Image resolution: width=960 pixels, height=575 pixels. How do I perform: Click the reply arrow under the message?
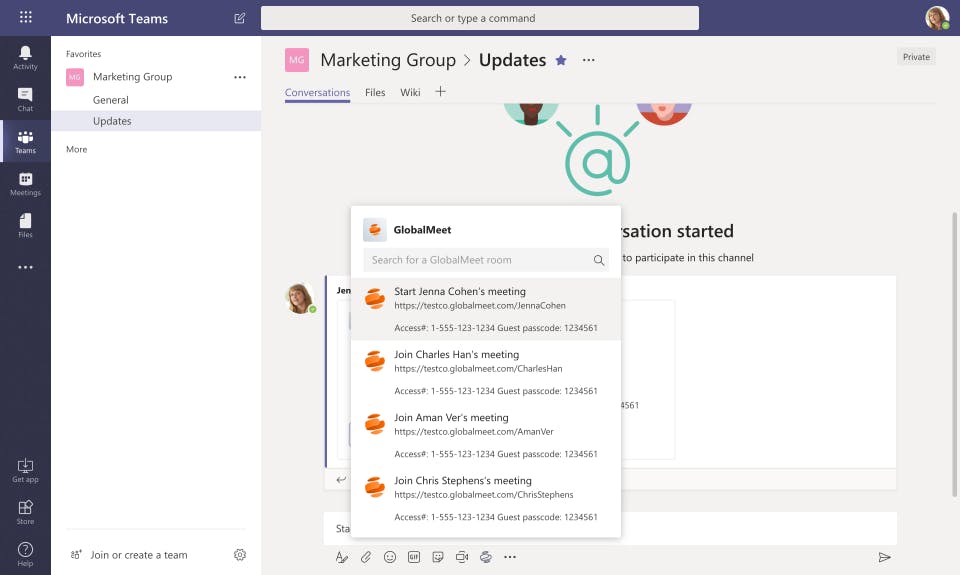pyautogui.click(x=341, y=479)
